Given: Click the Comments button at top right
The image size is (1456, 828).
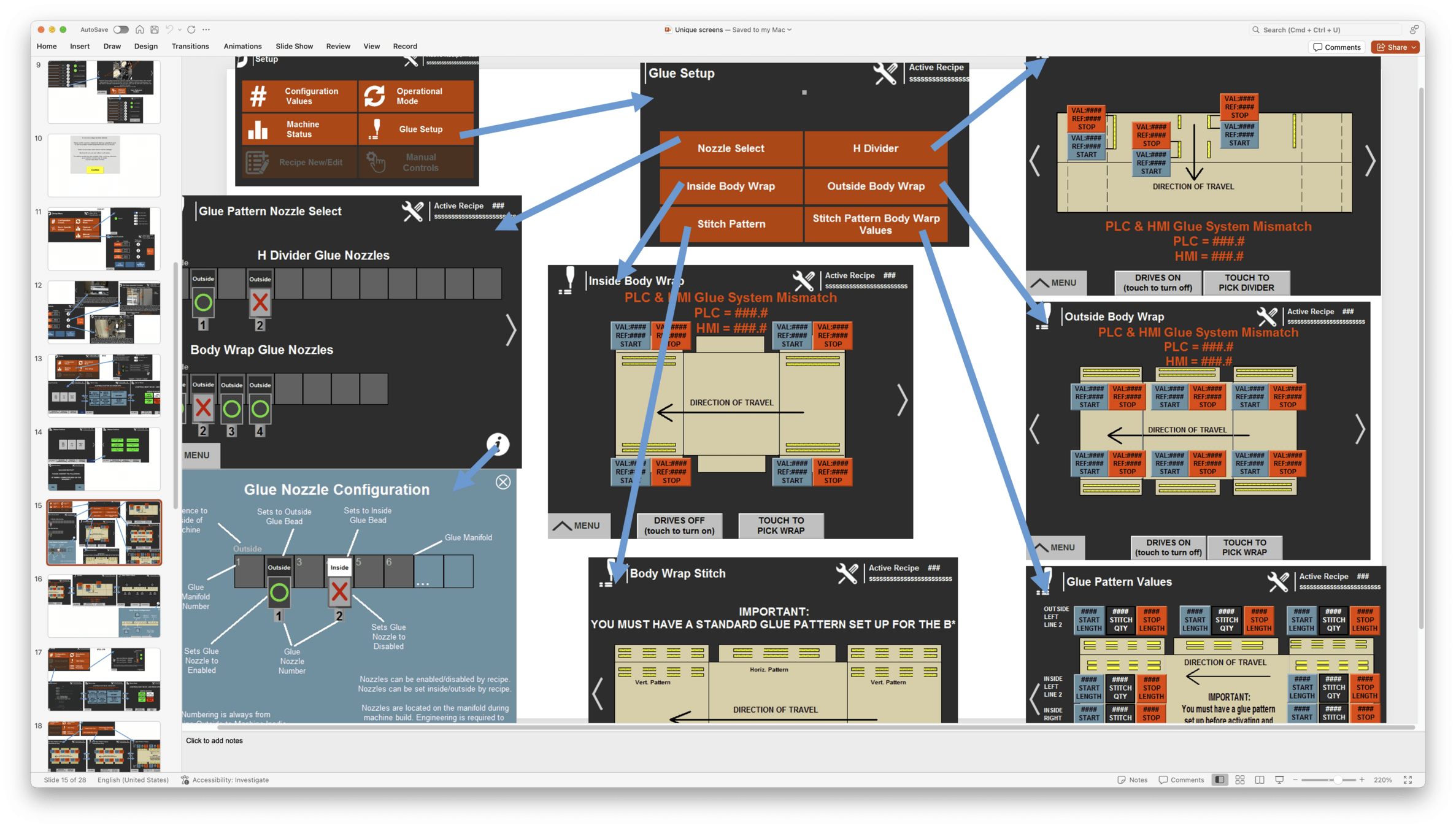Looking at the screenshot, I should click(x=1337, y=47).
